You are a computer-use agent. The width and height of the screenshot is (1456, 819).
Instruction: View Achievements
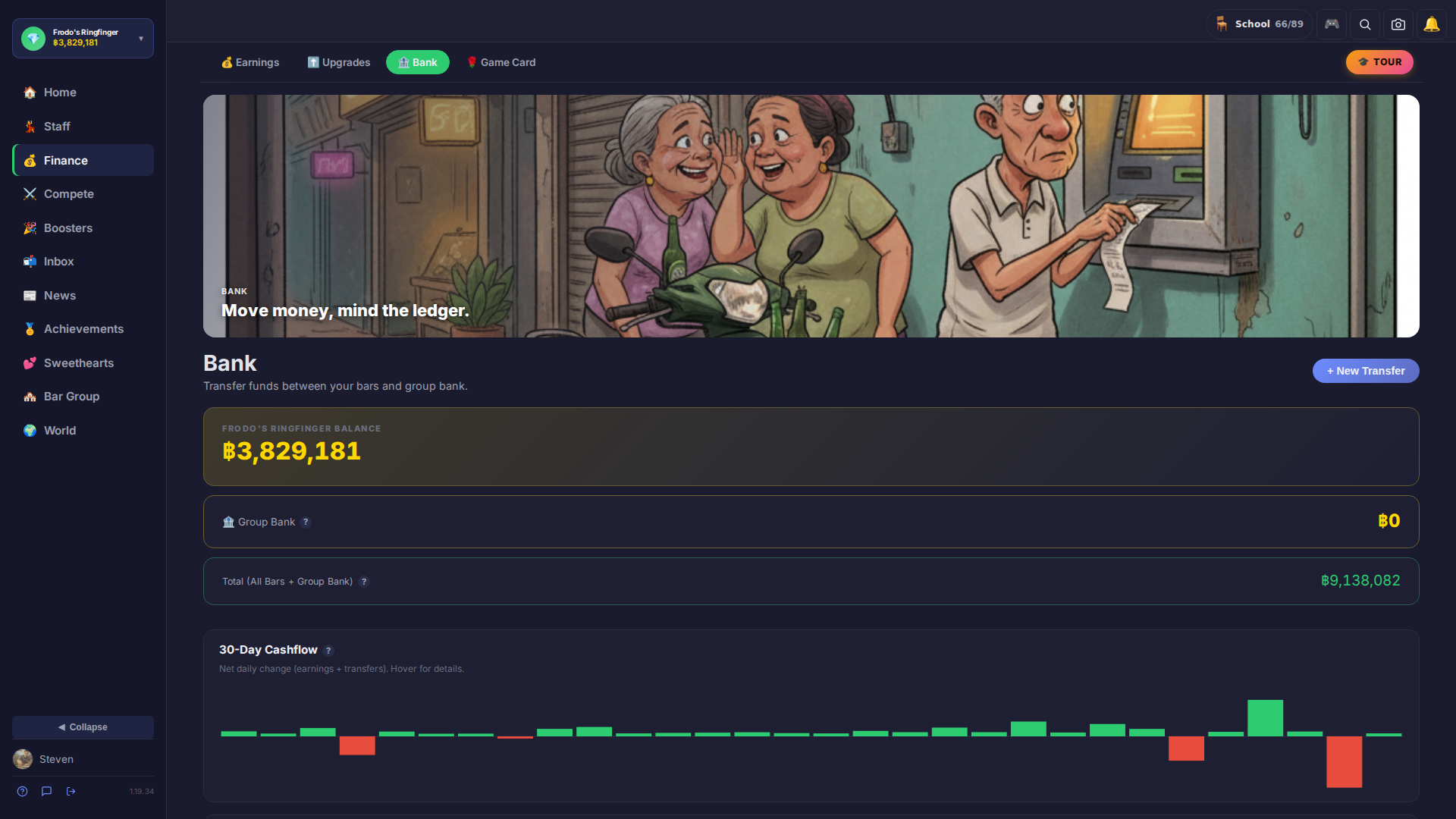click(x=83, y=329)
